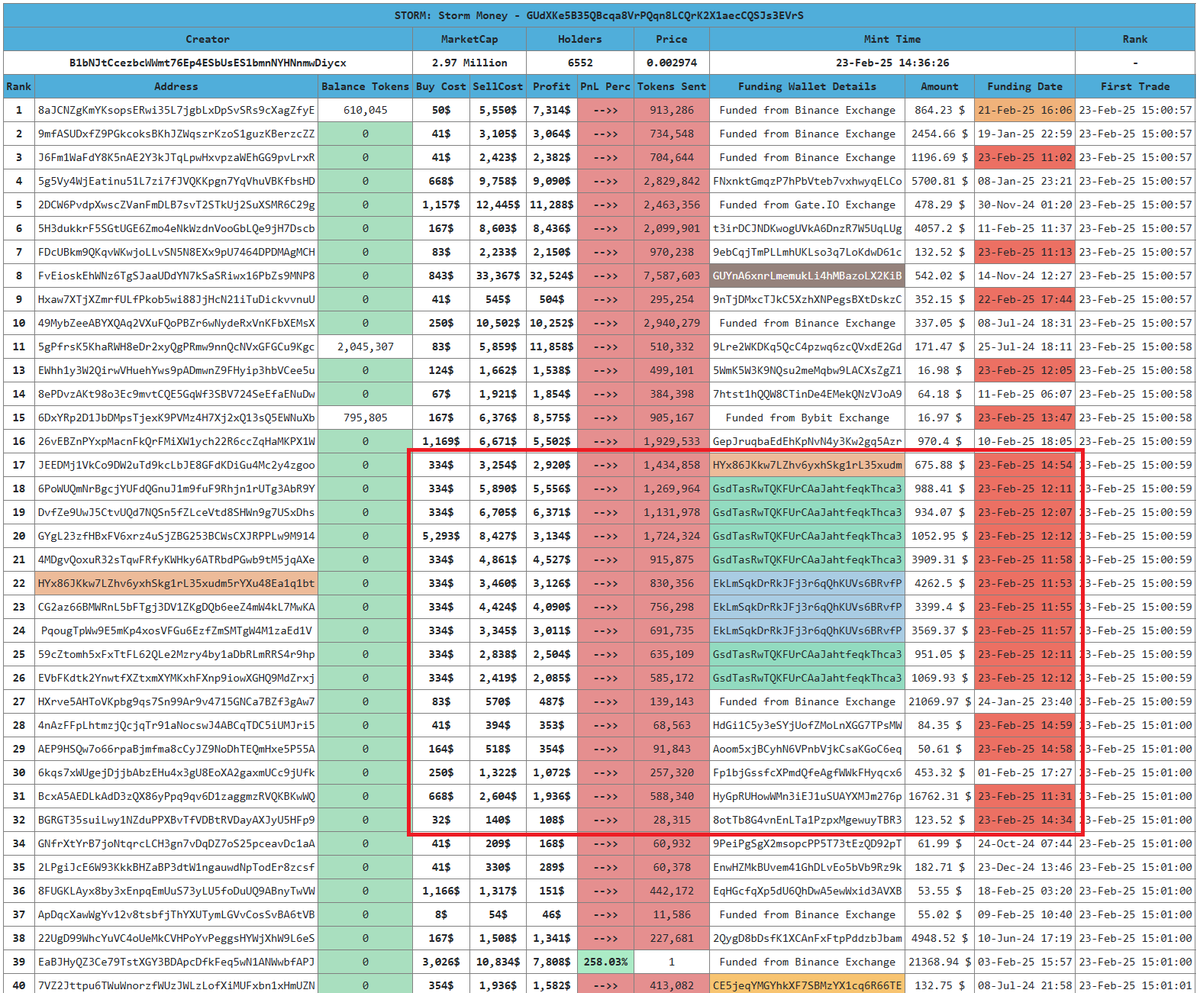Select address 6DxYRp2D1JbDMpsTjexK9PVMz4H7Xj2xQ13sQ5EWNuXb
The image size is (1200, 993).
(x=176, y=418)
